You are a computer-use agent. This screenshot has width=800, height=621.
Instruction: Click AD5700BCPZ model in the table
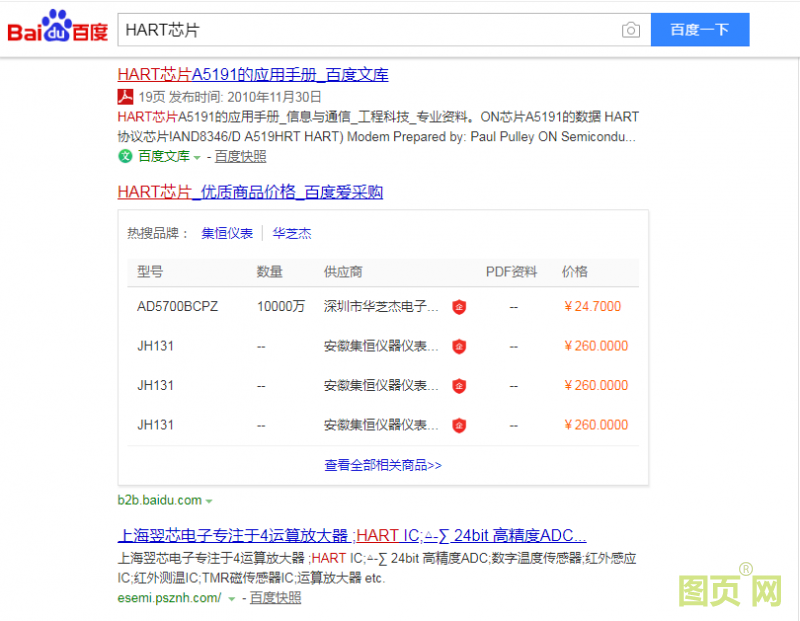[x=177, y=307]
